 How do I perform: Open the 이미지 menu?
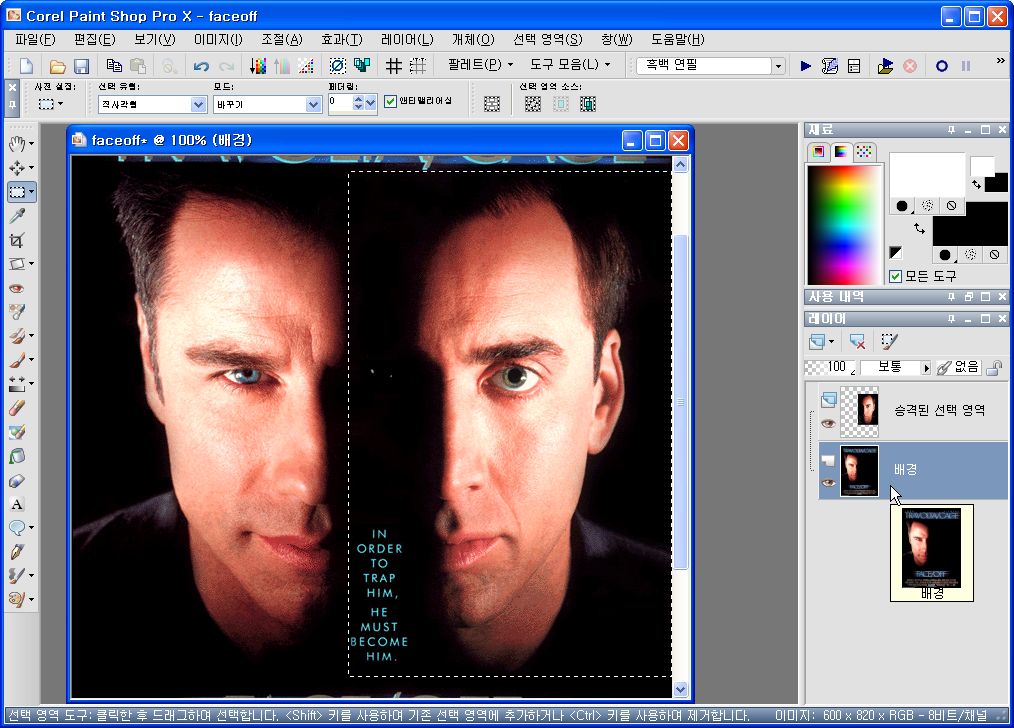pyautogui.click(x=218, y=39)
